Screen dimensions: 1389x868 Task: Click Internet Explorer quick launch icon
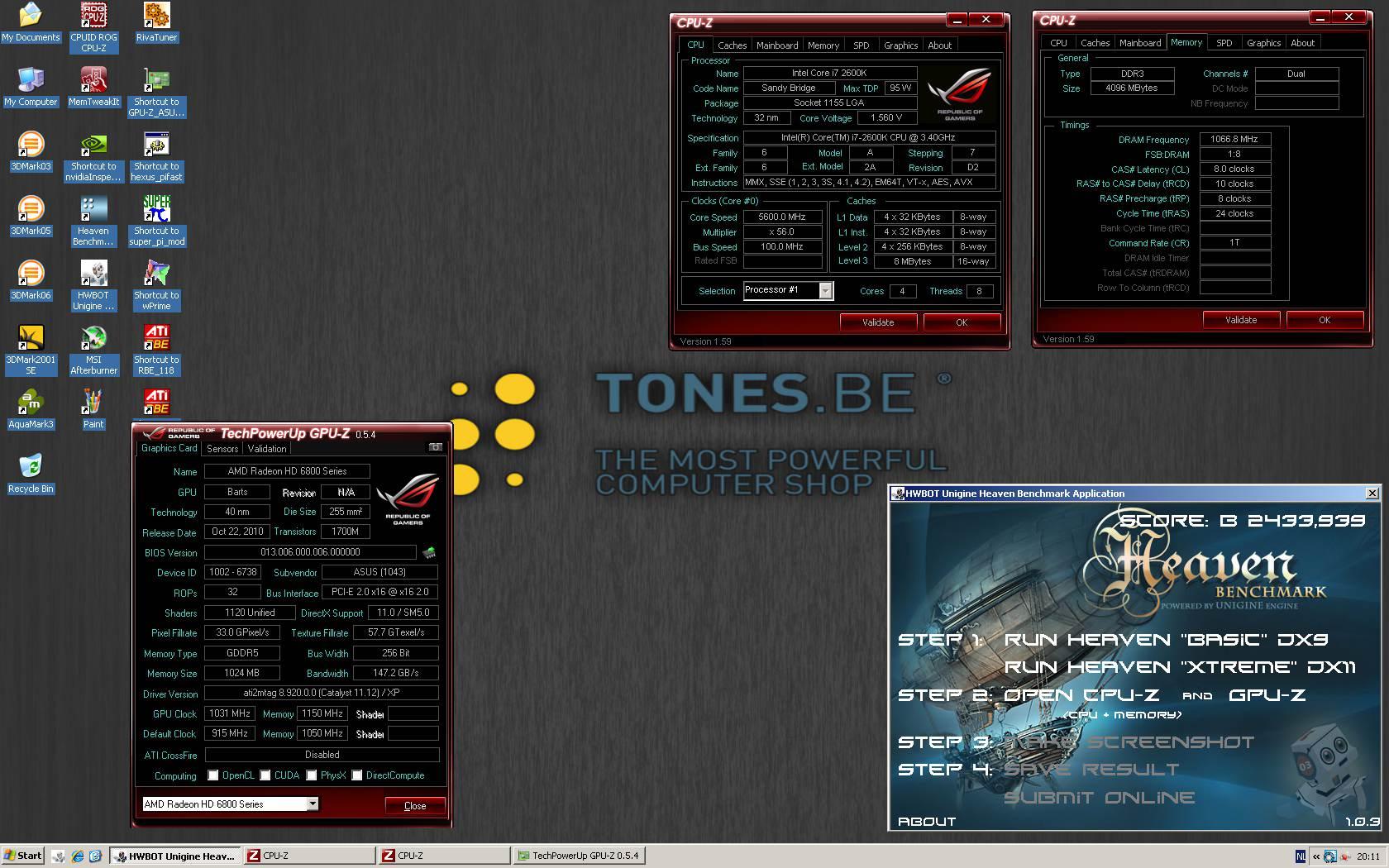point(77,856)
